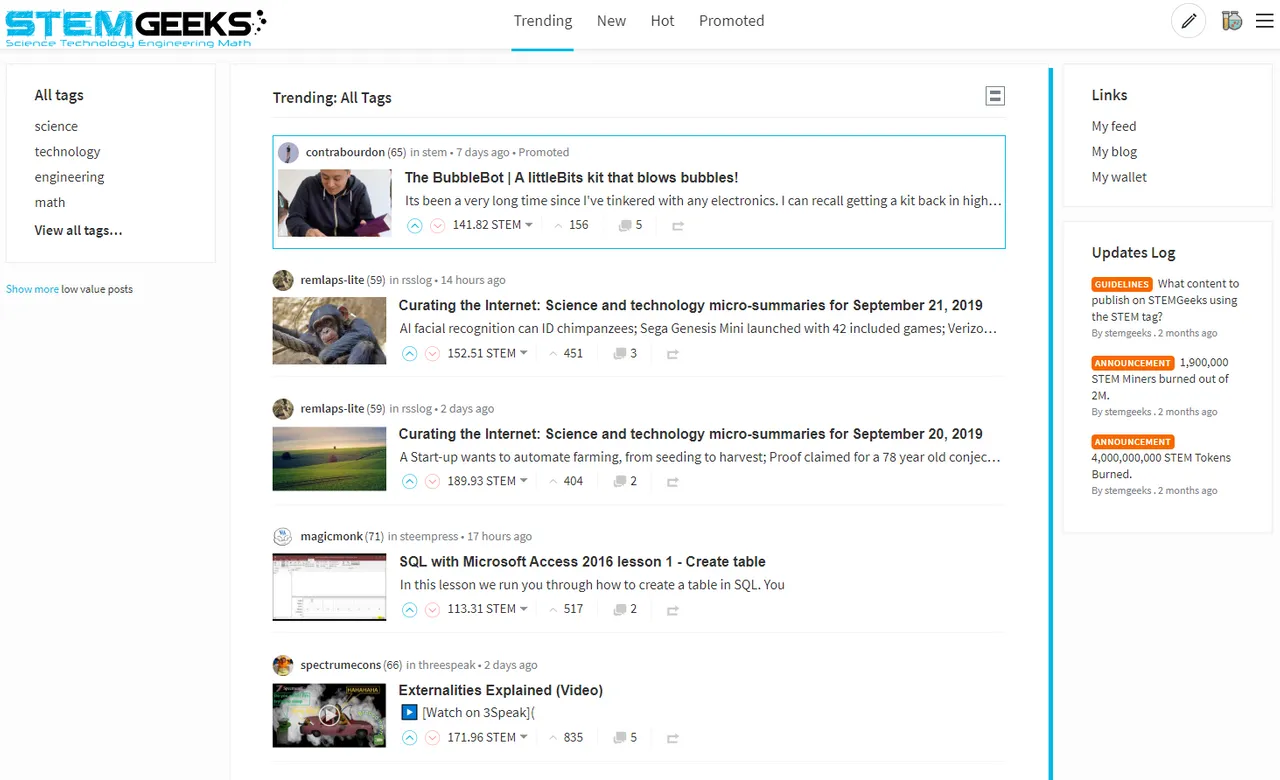Filter by the math tag

point(50,202)
